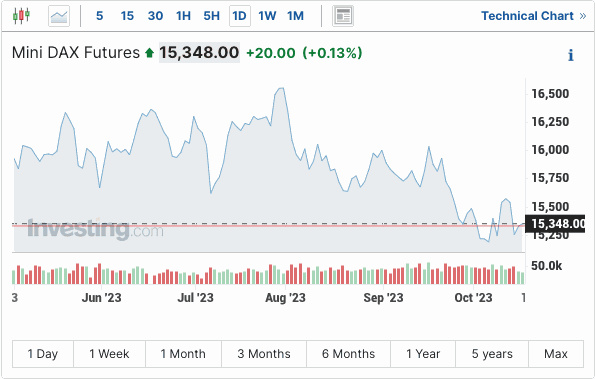The width and height of the screenshot is (595, 379).
Task: Show the Max range
Action: click(556, 354)
